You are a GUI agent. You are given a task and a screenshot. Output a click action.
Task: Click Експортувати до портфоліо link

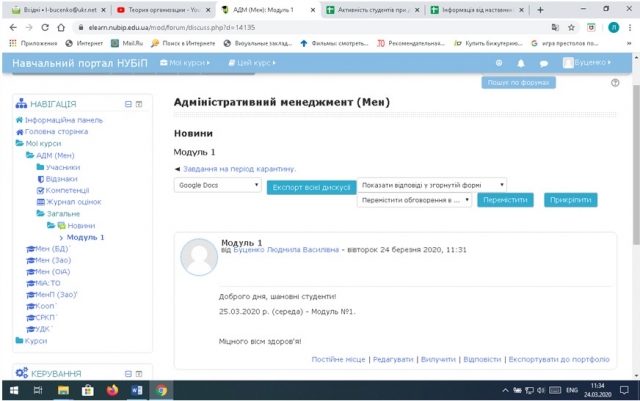pyautogui.click(x=559, y=359)
